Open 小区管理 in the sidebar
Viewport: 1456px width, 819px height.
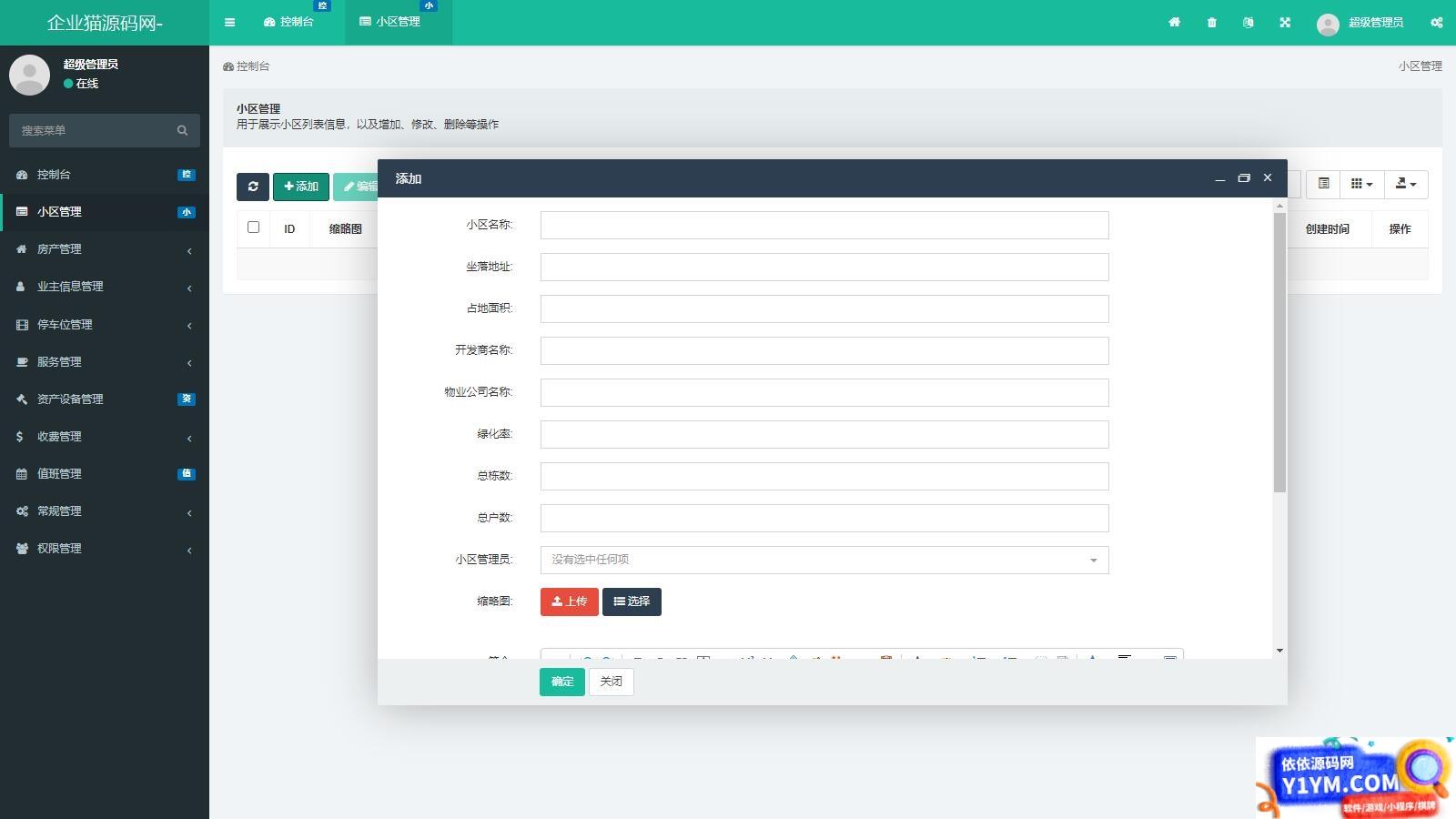point(105,211)
